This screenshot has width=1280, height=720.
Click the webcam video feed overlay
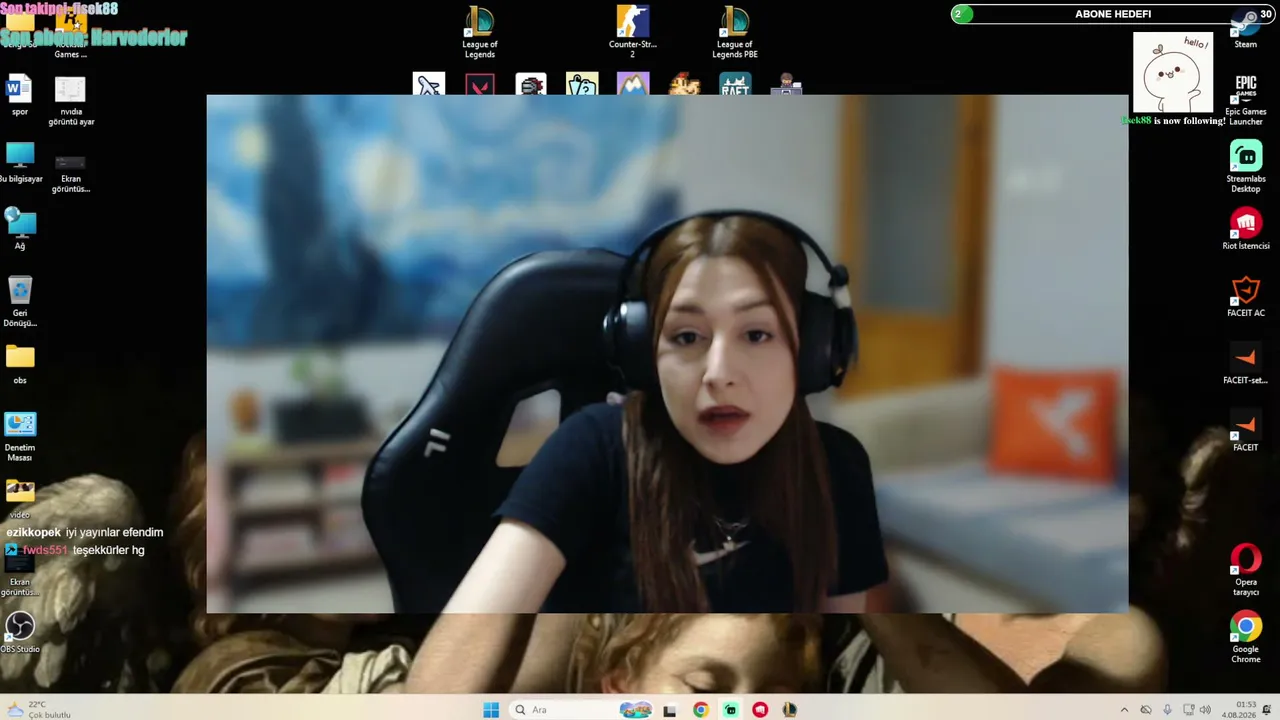pyautogui.click(x=667, y=353)
